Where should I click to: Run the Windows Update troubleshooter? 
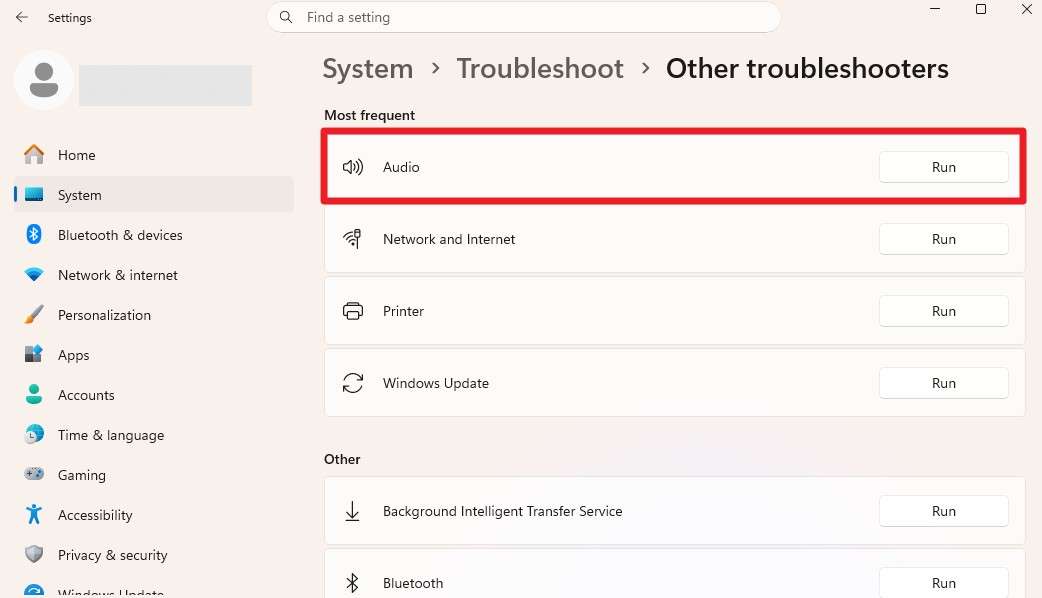(x=944, y=383)
